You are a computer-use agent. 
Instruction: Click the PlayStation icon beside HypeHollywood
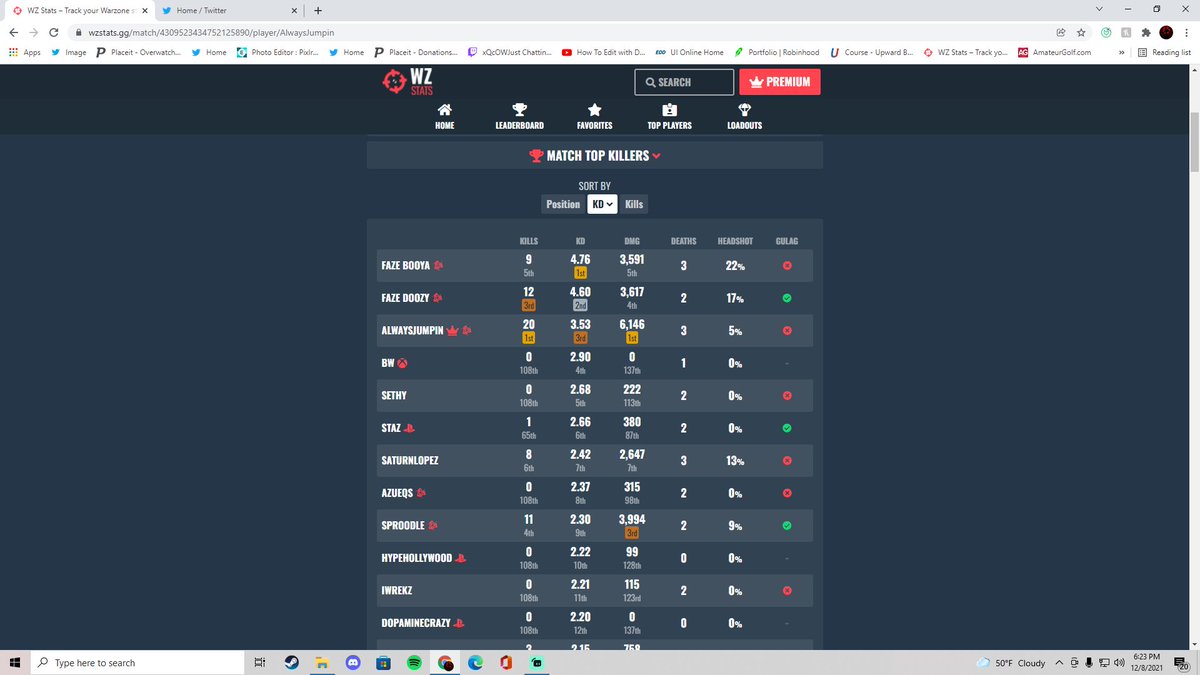coord(461,558)
